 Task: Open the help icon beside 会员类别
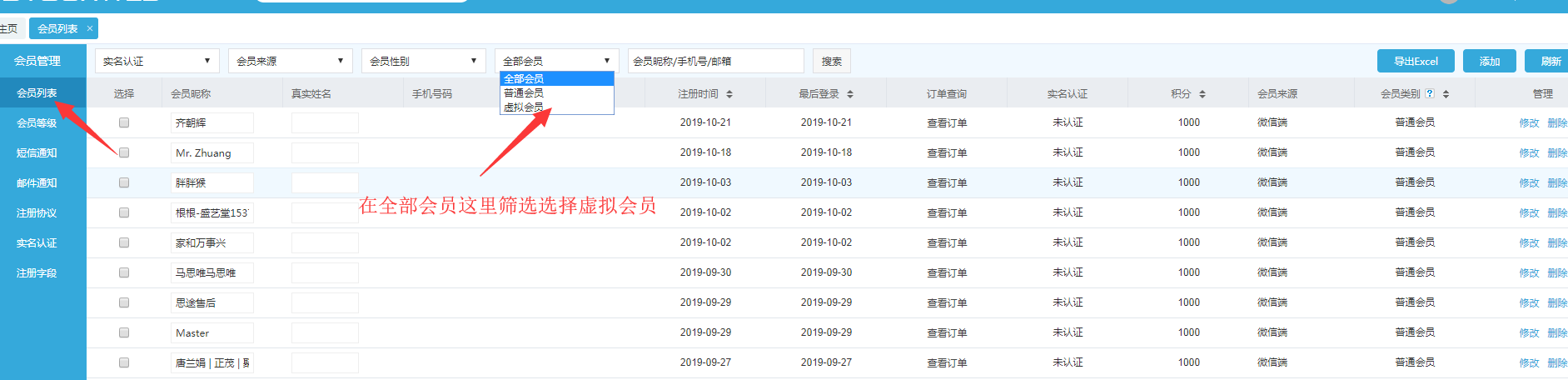(1430, 93)
